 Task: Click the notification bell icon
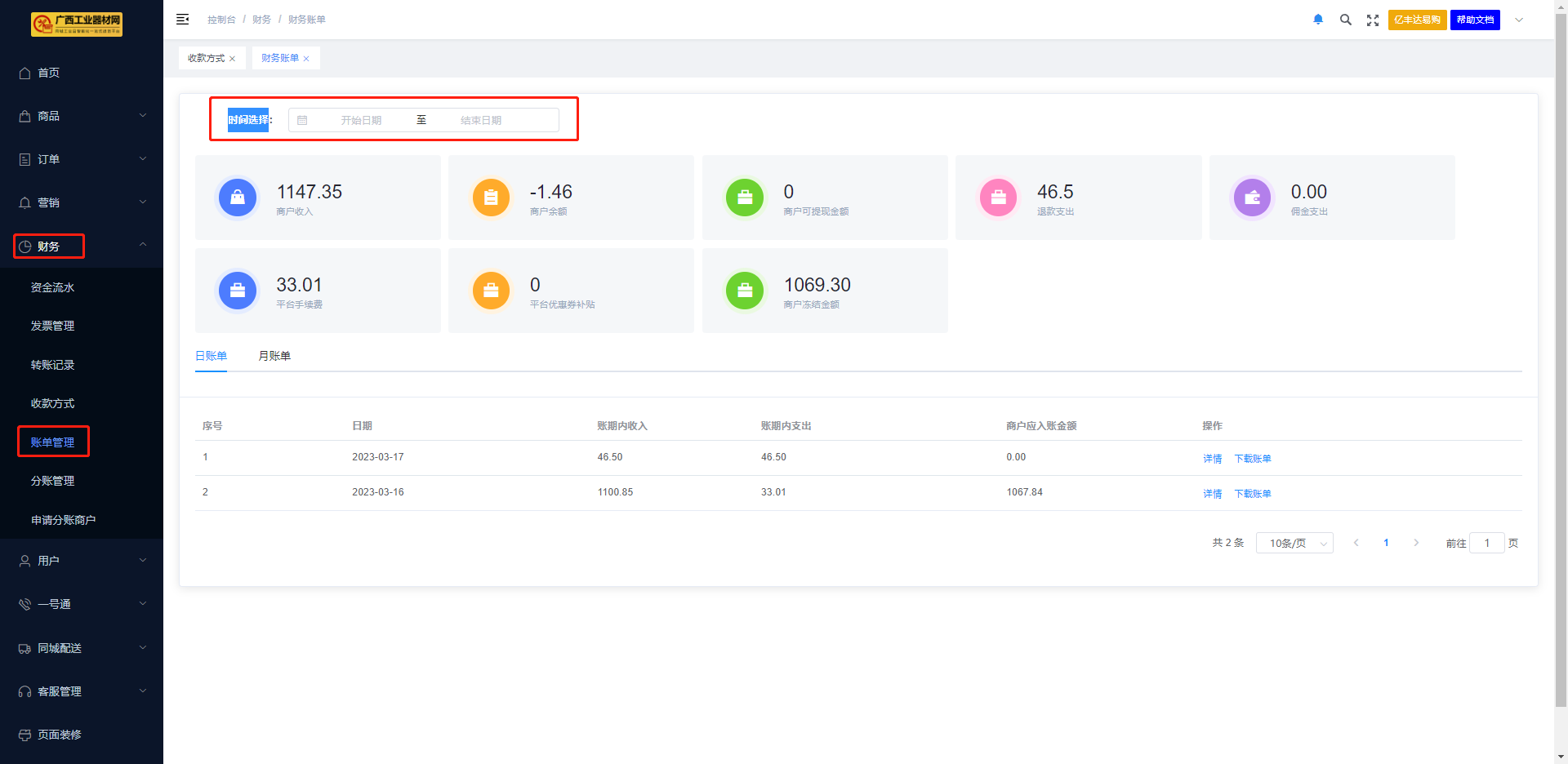(1318, 20)
